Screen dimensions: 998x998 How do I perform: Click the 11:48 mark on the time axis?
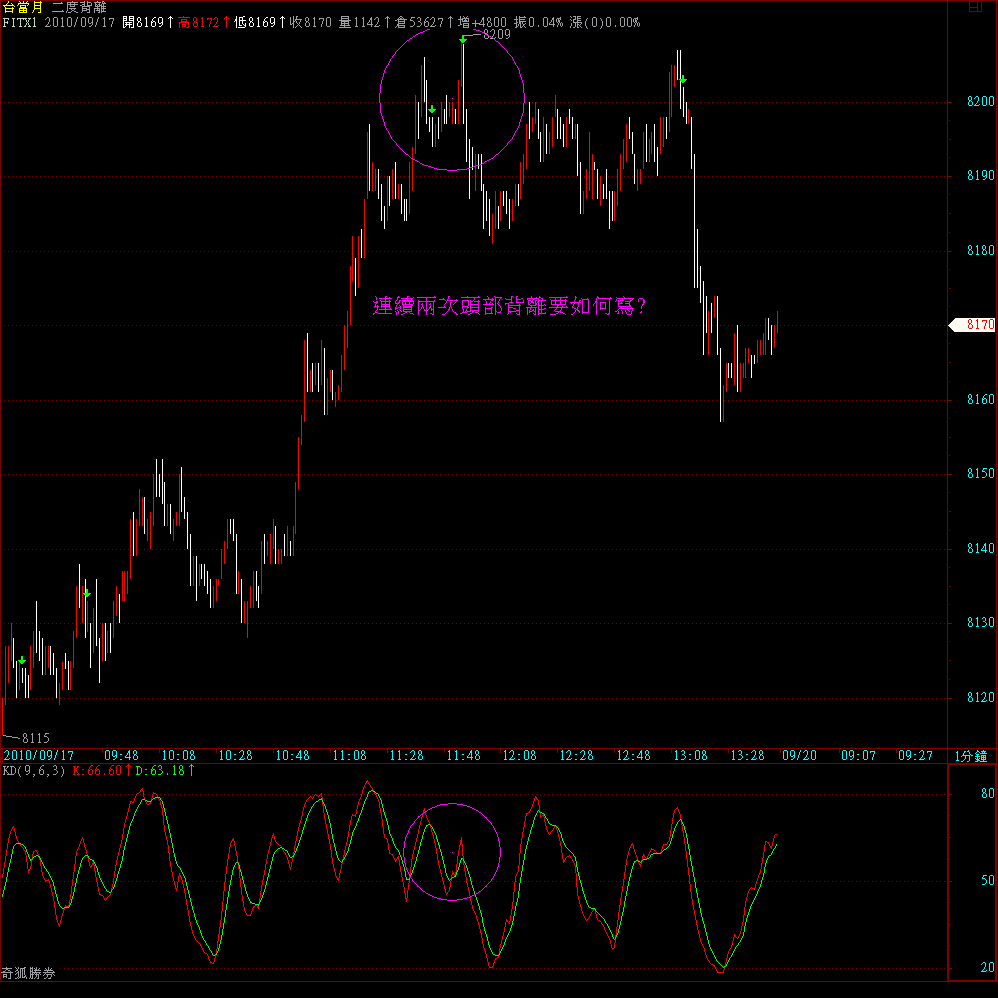click(x=462, y=755)
